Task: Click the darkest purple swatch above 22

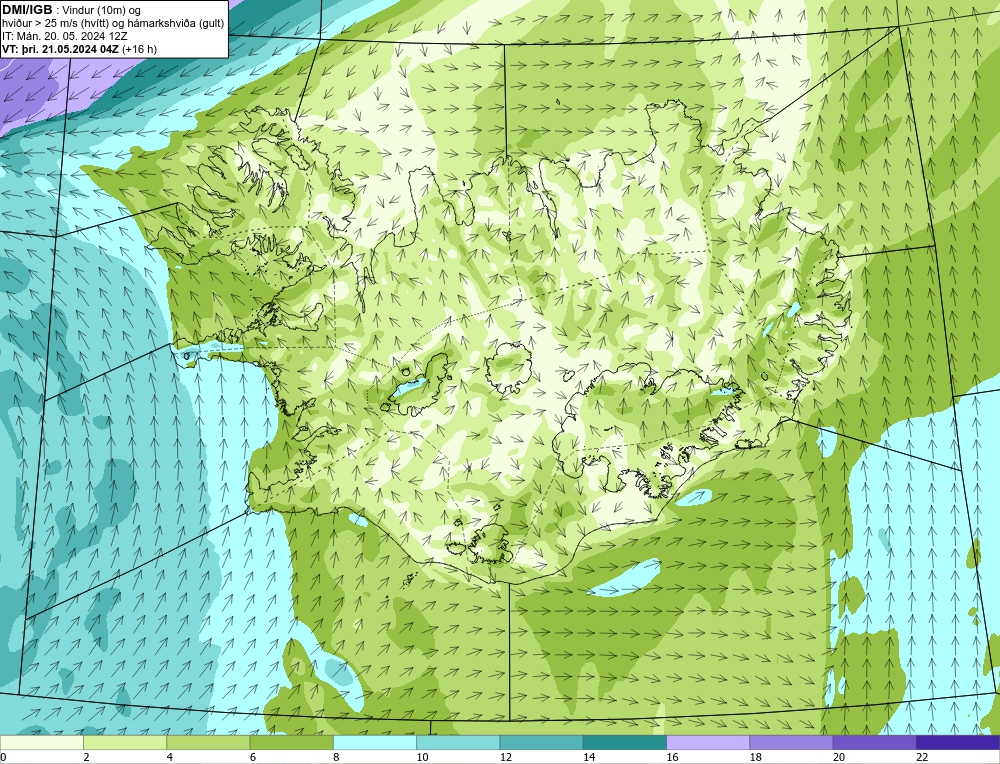Action: (958, 743)
